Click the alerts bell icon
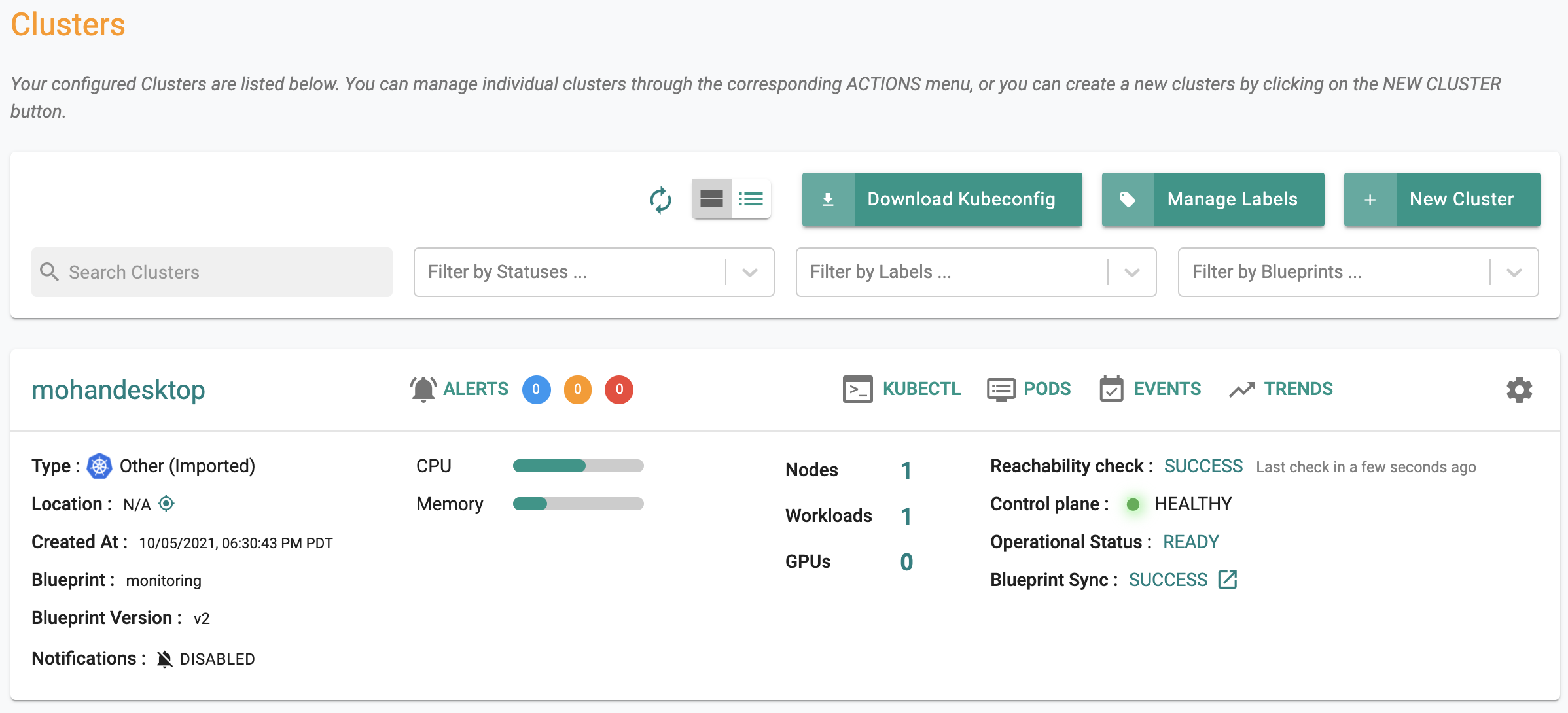 tap(423, 389)
